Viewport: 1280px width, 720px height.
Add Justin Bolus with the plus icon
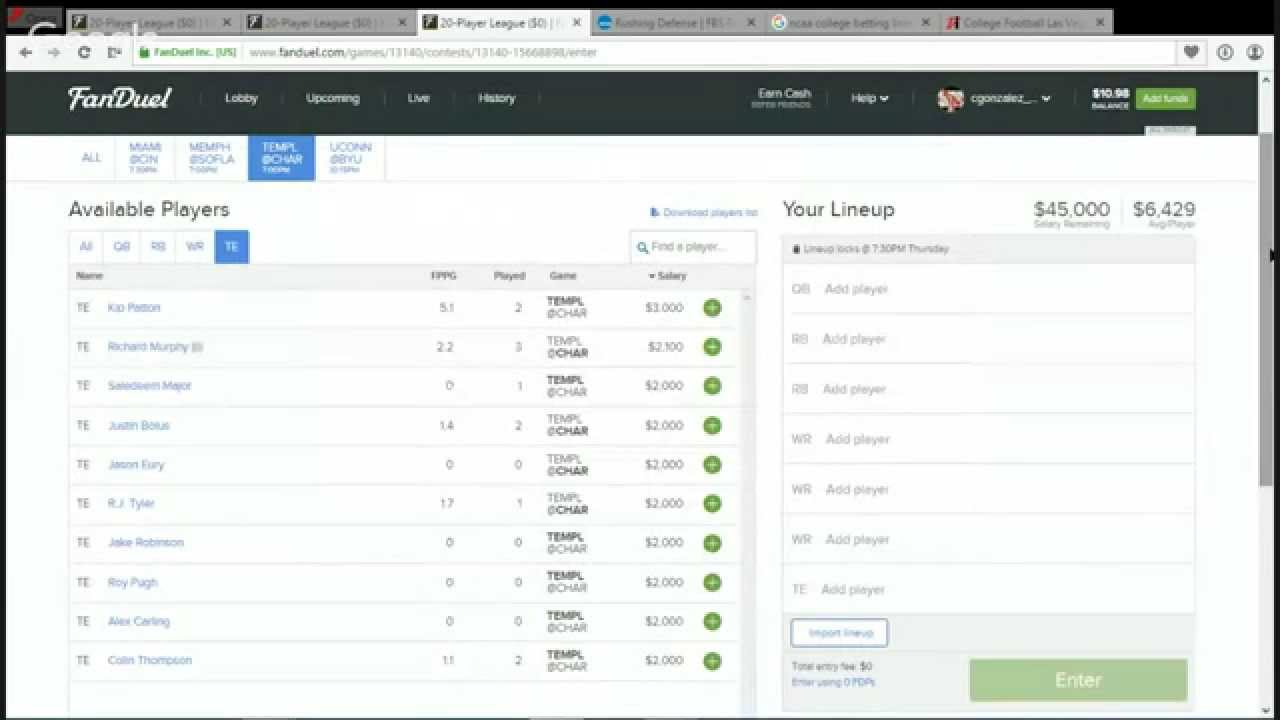tap(712, 426)
